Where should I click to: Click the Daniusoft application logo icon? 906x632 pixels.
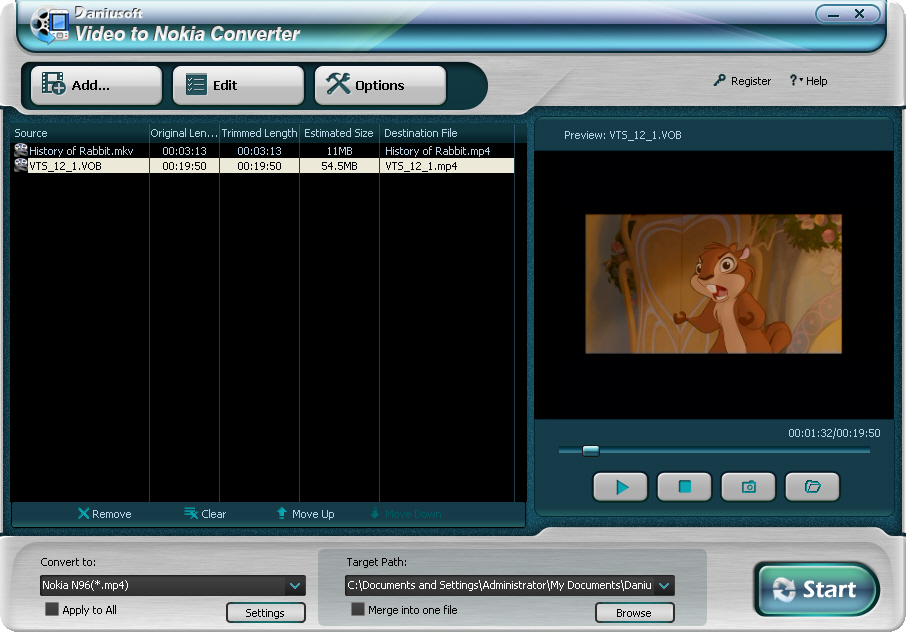(50, 24)
